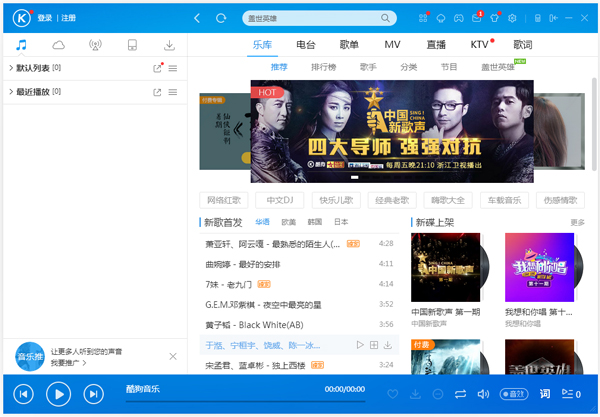Play the highlighted 于湉 song row

coord(360,345)
